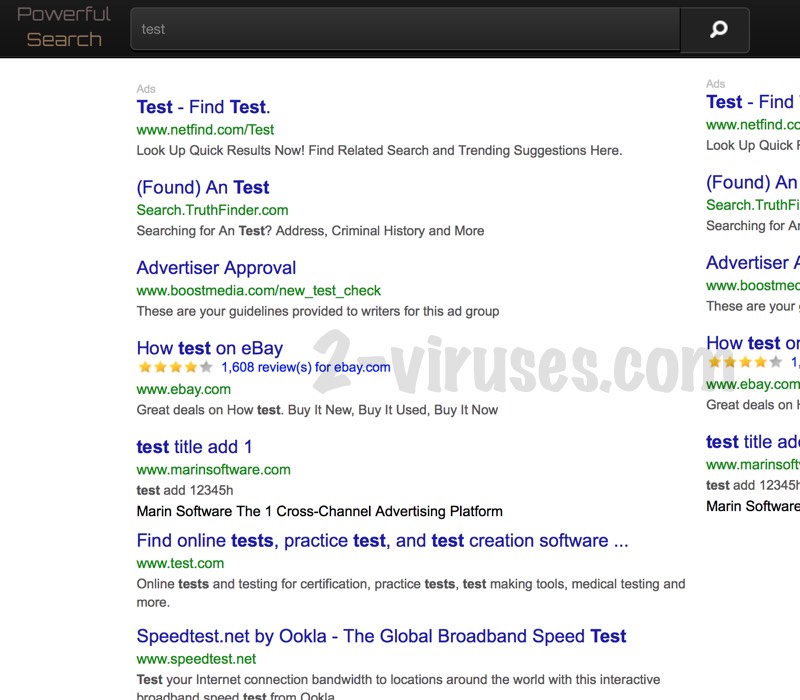This screenshot has width=800, height=700.
Task: Click www.boostmedia.com/new_test_check URL
Action: click(258, 290)
